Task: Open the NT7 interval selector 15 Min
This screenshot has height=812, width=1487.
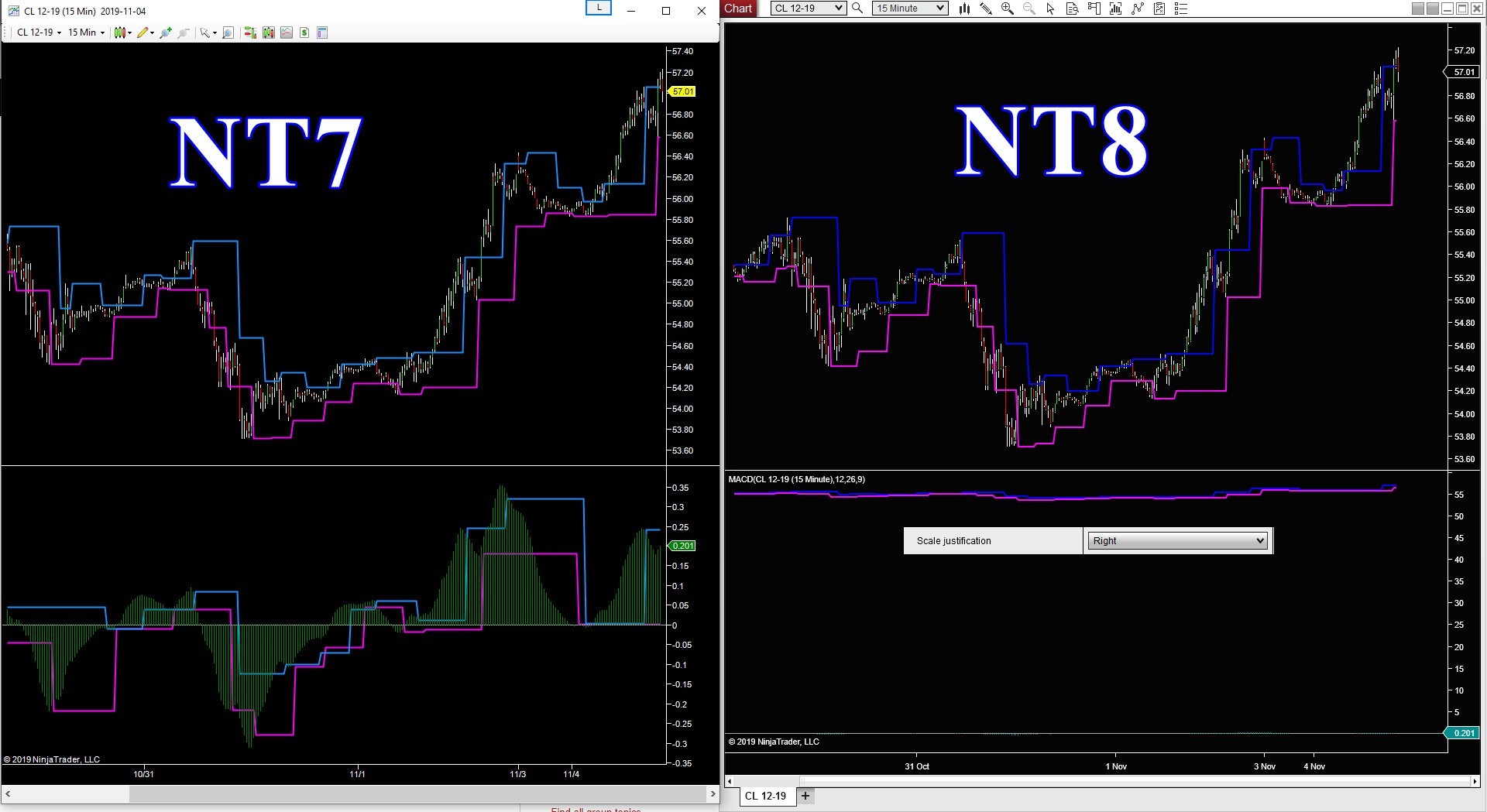Action: point(86,33)
